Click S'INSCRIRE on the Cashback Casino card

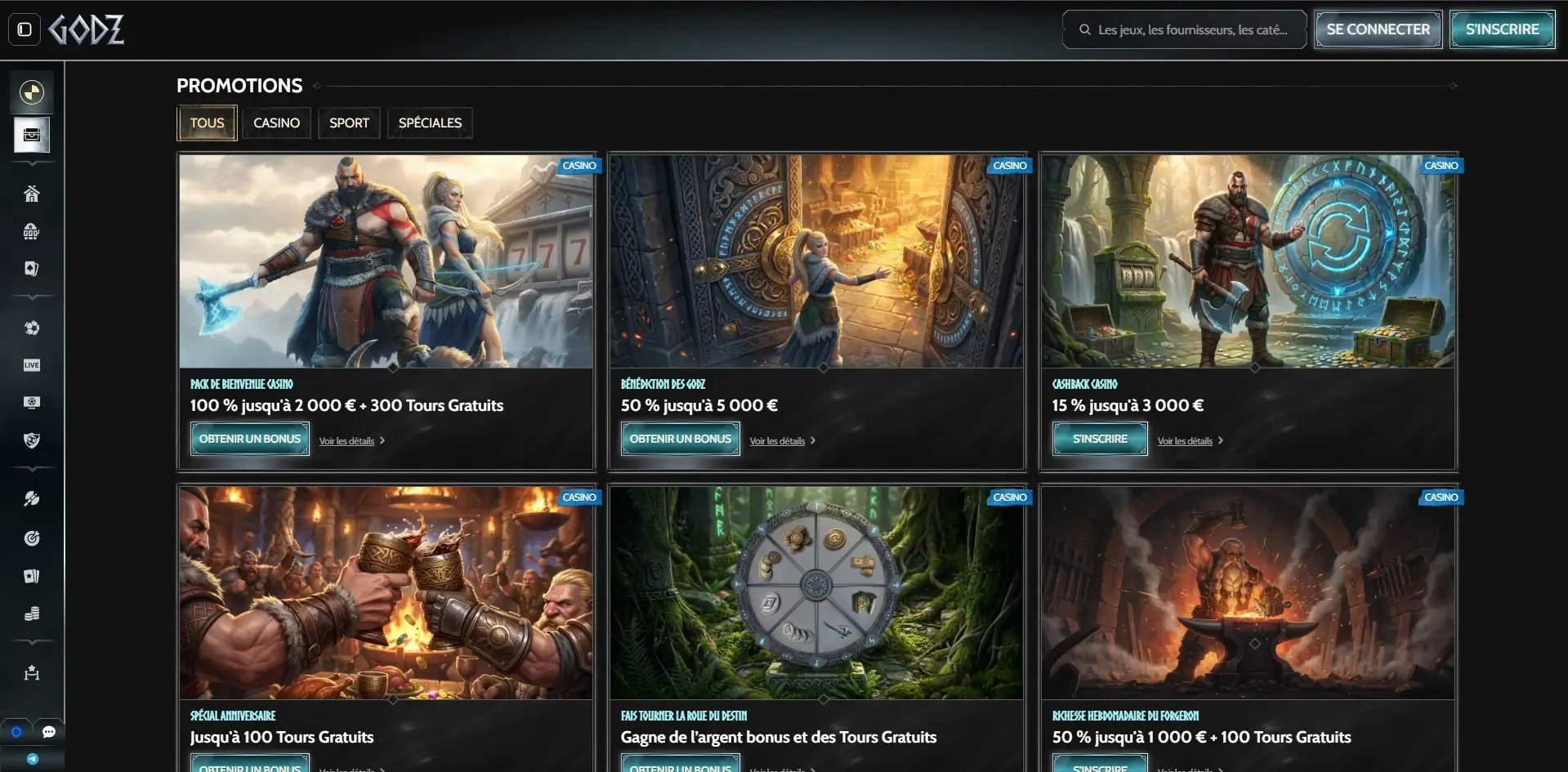coord(1100,439)
